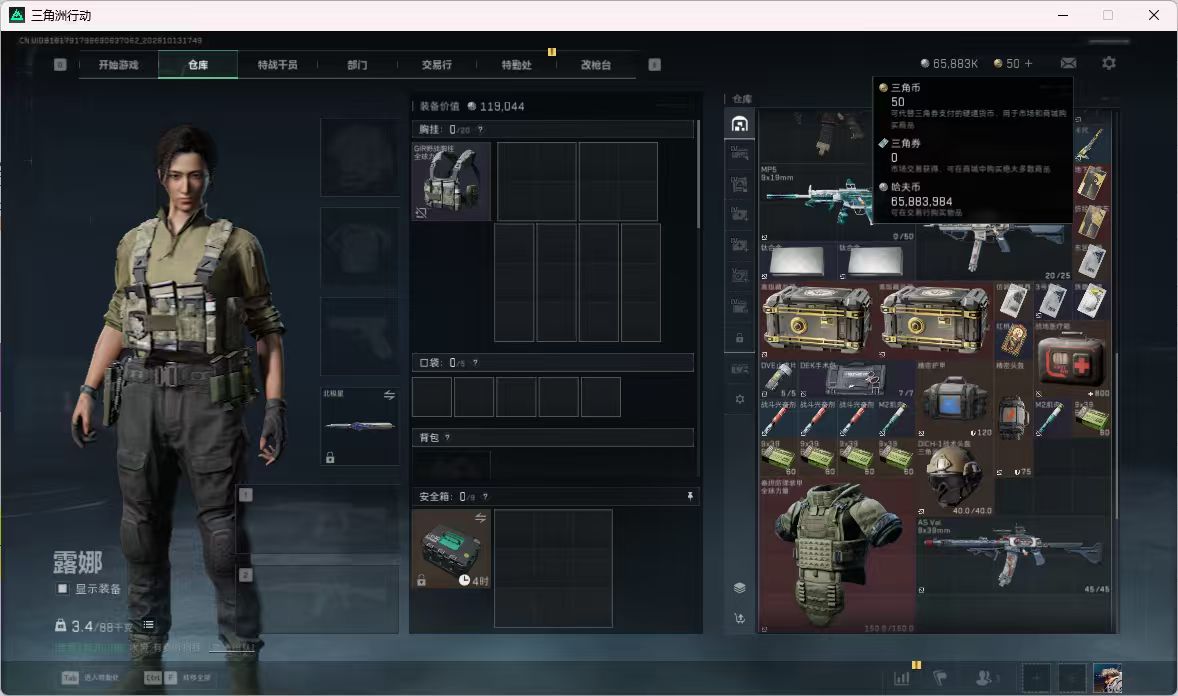Toggle the 显示装备 checkbox

62,589
